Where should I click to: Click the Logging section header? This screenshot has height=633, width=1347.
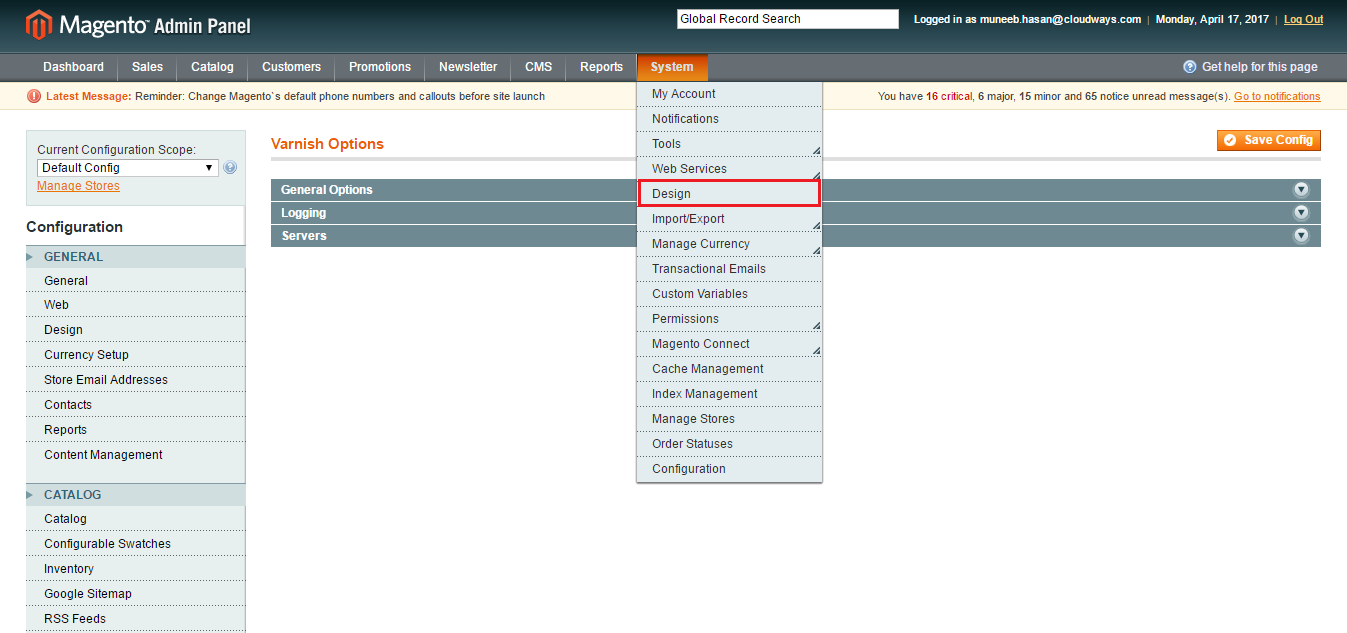tap(795, 213)
